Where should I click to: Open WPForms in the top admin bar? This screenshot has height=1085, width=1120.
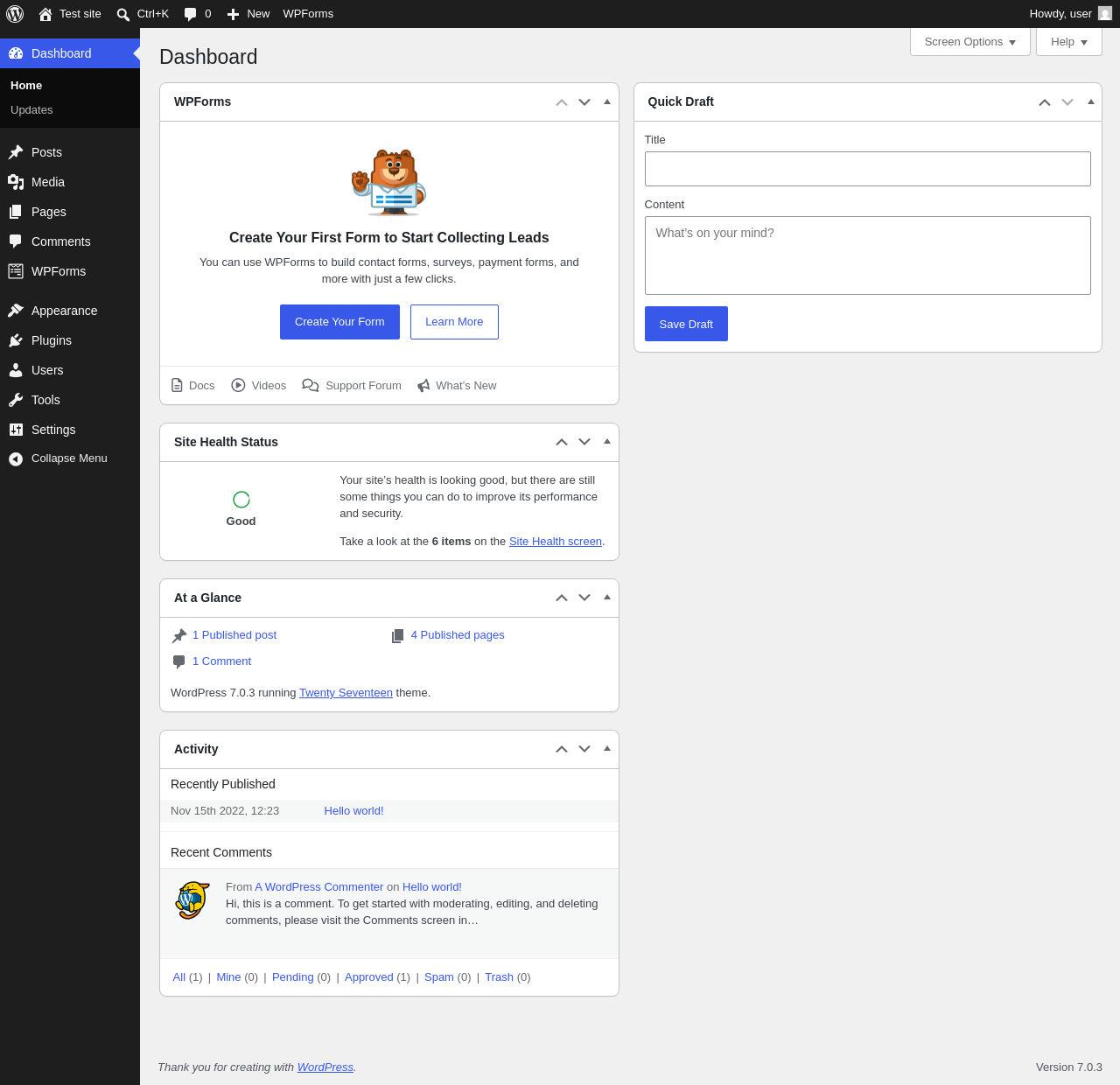[x=308, y=14]
